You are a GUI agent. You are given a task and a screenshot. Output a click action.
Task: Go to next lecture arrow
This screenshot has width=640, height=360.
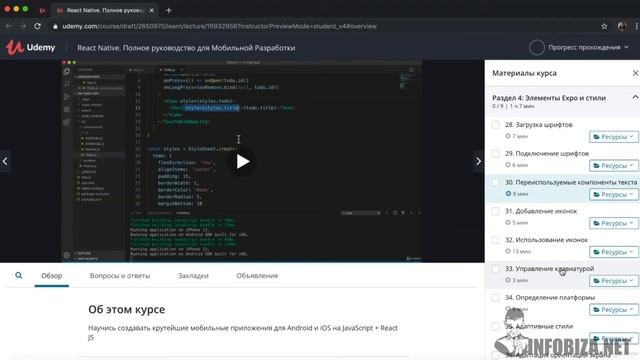(x=478, y=161)
